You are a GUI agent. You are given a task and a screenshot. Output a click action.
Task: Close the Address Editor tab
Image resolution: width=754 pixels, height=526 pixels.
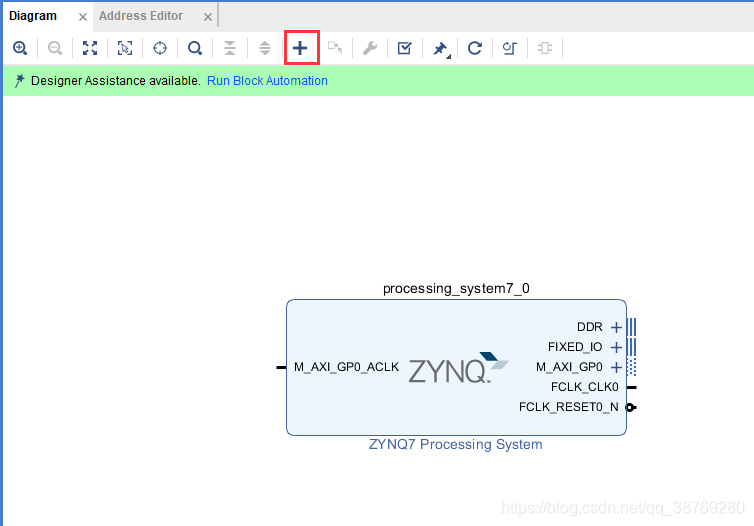click(x=208, y=17)
